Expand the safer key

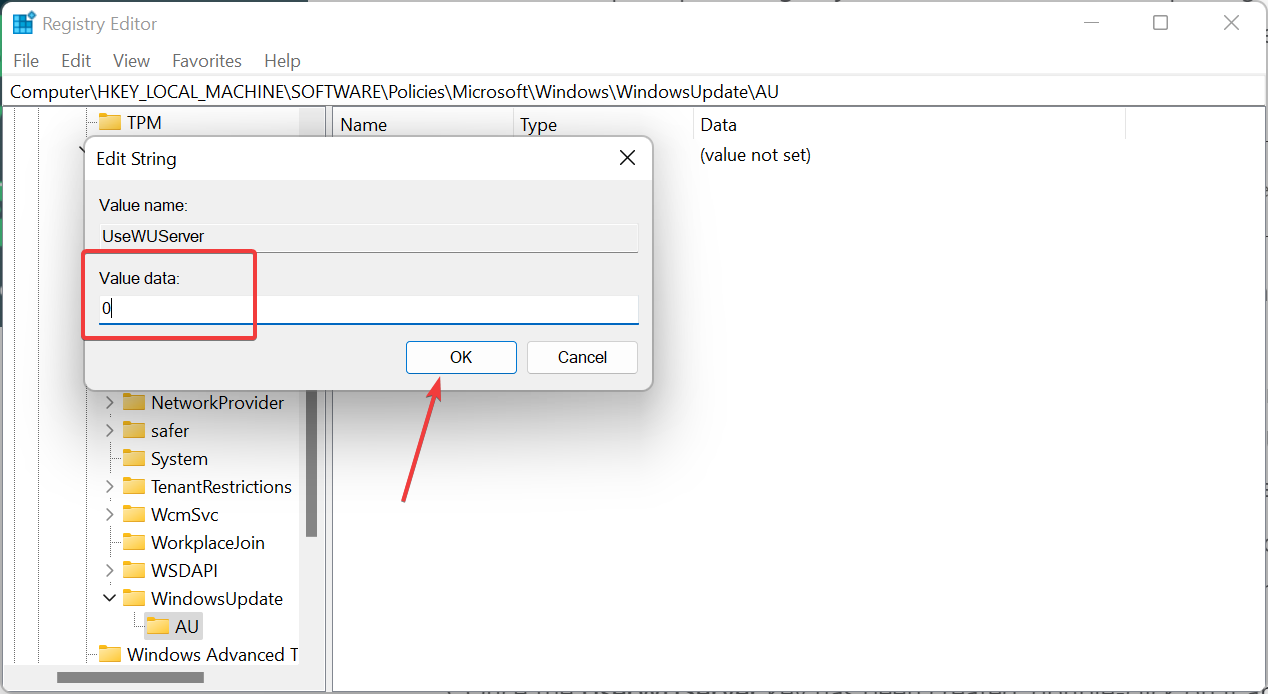(110, 430)
